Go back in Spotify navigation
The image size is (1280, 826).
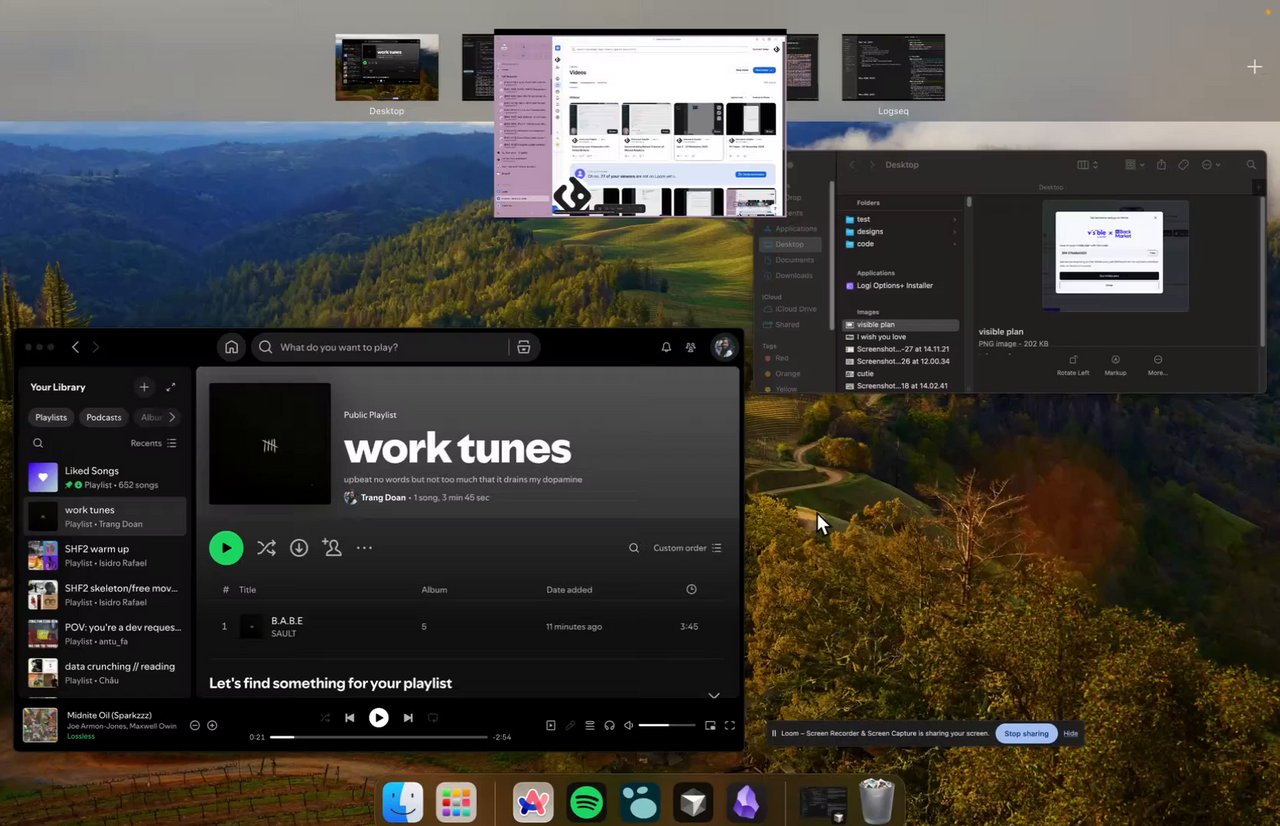click(75, 347)
